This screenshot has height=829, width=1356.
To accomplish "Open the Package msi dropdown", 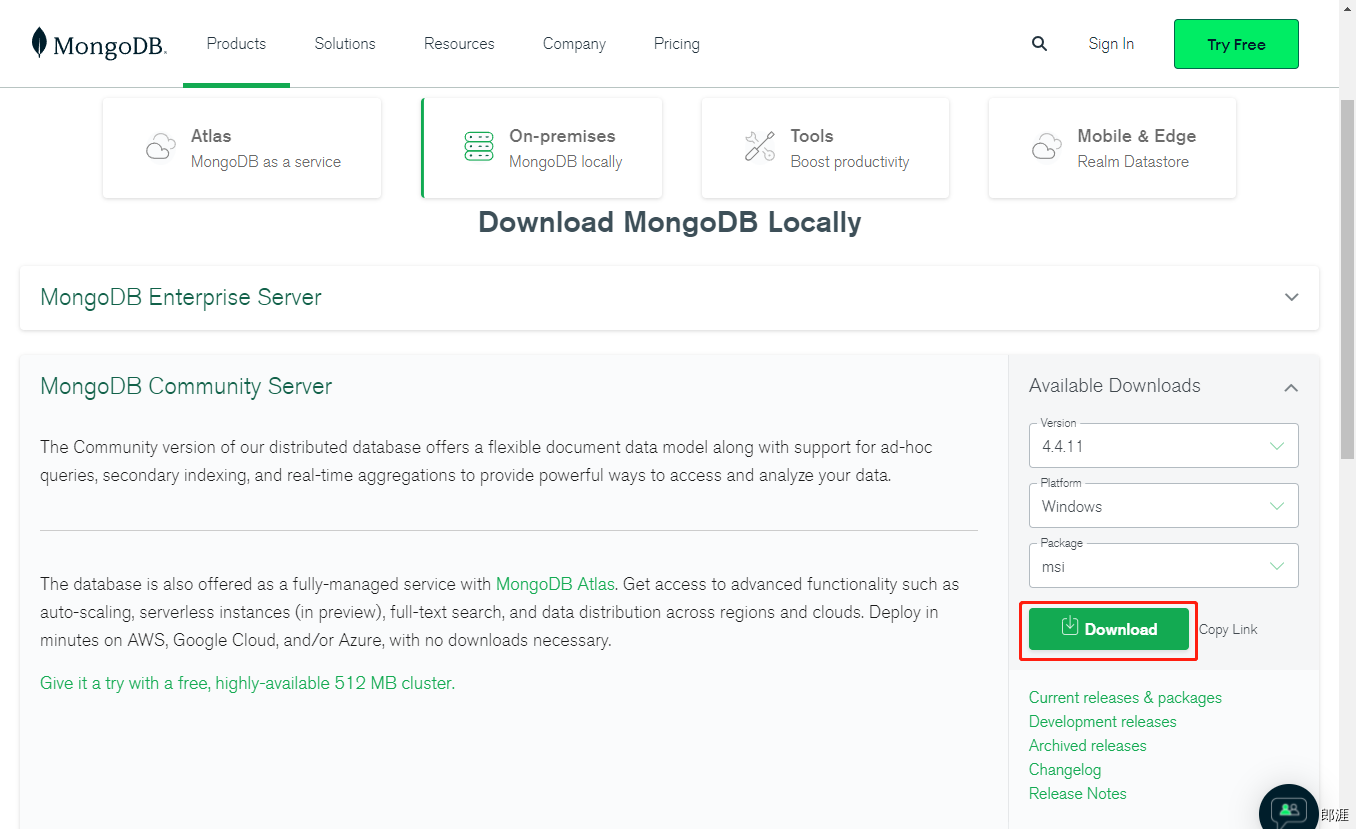I will click(1164, 566).
